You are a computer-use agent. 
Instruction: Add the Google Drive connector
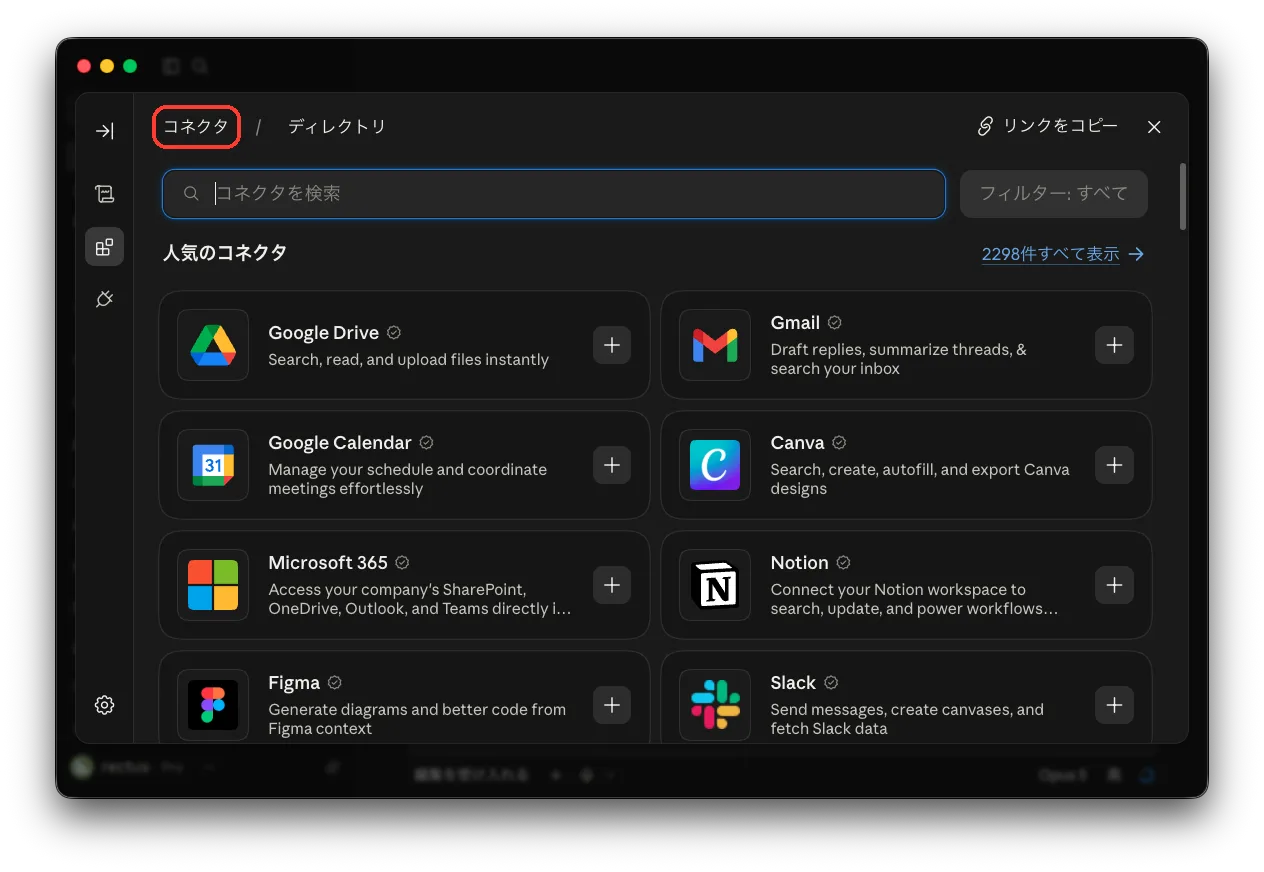pos(612,345)
